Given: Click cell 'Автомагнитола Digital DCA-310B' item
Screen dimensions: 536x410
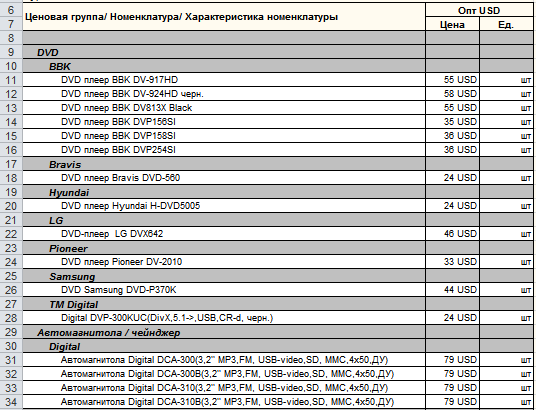Looking at the screenshot, I should (224, 402).
